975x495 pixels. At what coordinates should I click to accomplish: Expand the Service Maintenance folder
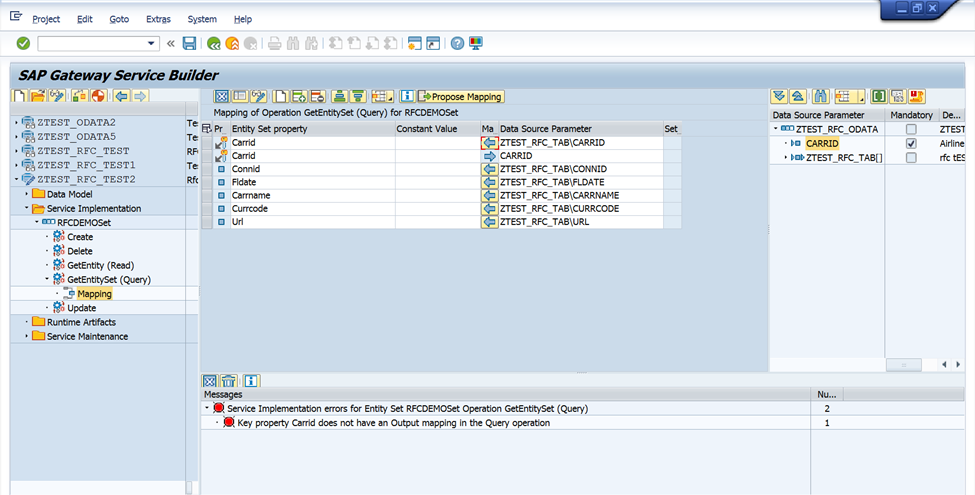point(27,336)
